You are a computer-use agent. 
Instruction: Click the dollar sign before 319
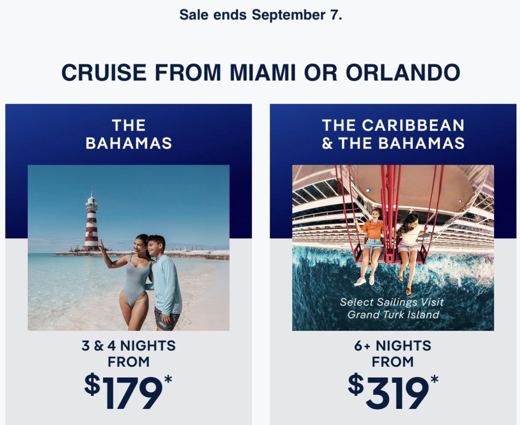click(356, 384)
